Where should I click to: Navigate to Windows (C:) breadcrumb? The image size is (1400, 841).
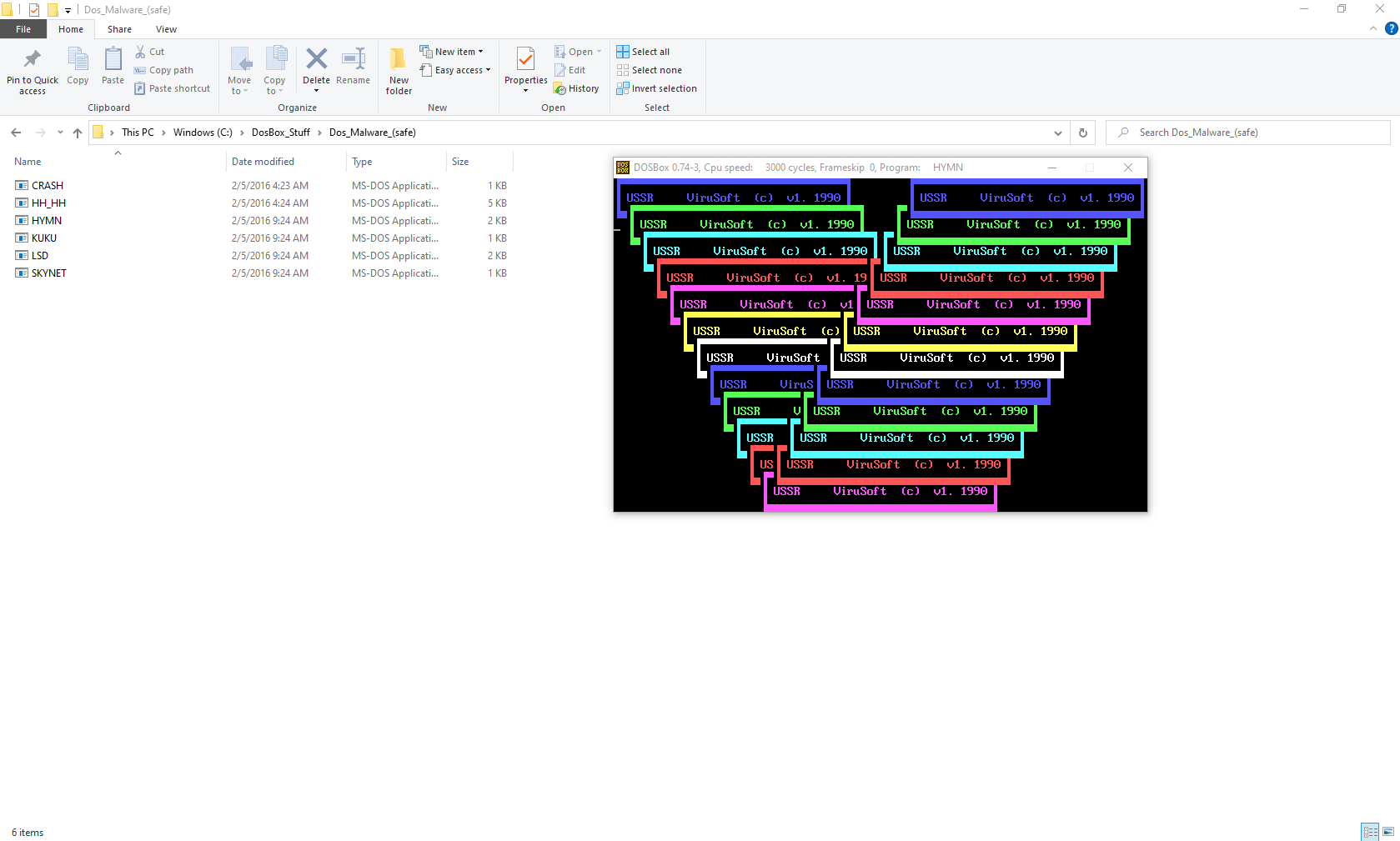pyautogui.click(x=203, y=133)
